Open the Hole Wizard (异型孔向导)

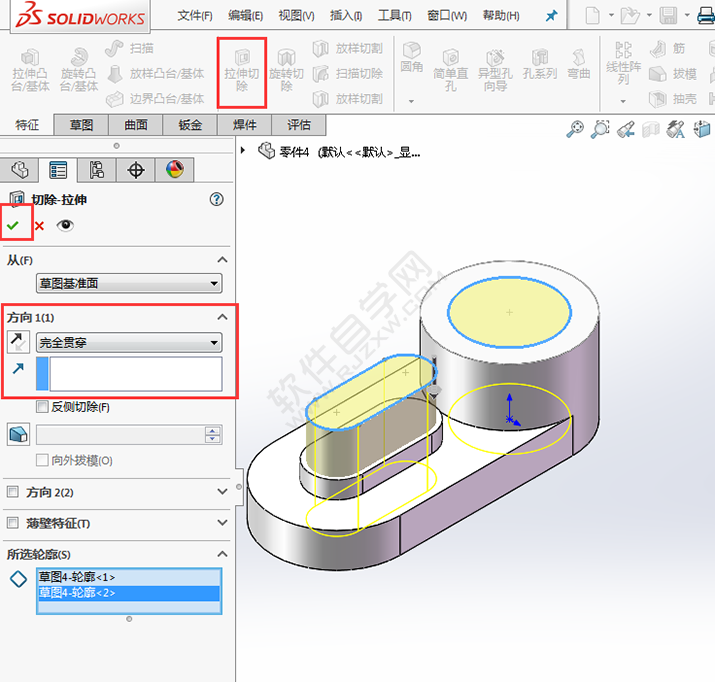coord(495,71)
